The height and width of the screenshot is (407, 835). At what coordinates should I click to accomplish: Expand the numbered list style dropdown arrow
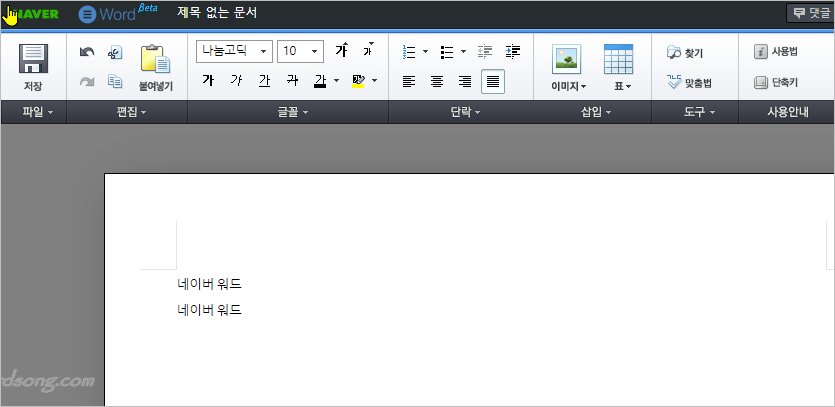425,51
